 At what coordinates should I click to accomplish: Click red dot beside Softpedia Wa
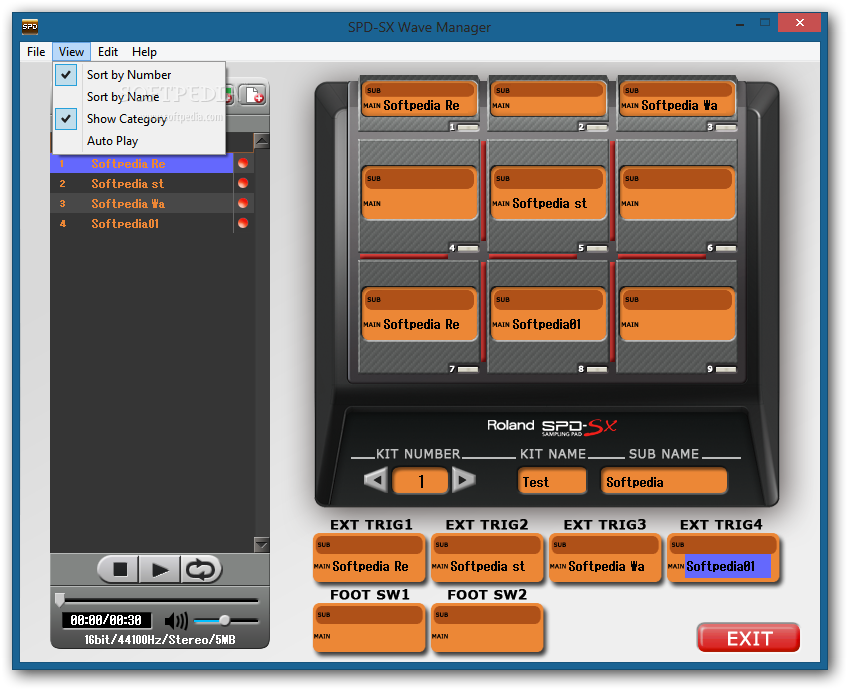243,203
